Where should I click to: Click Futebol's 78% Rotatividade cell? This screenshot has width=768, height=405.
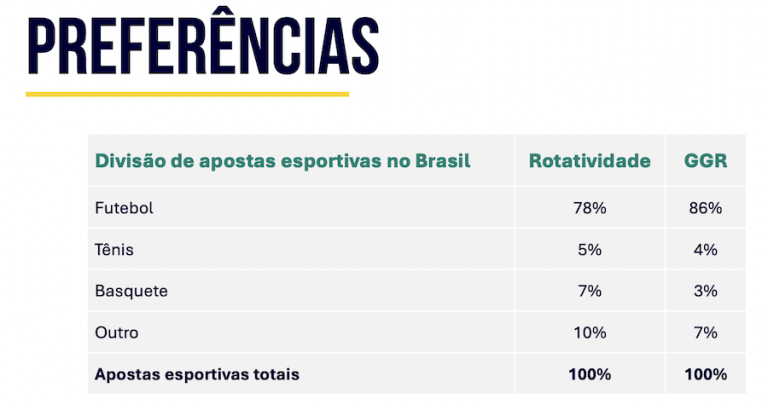(589, 208)
